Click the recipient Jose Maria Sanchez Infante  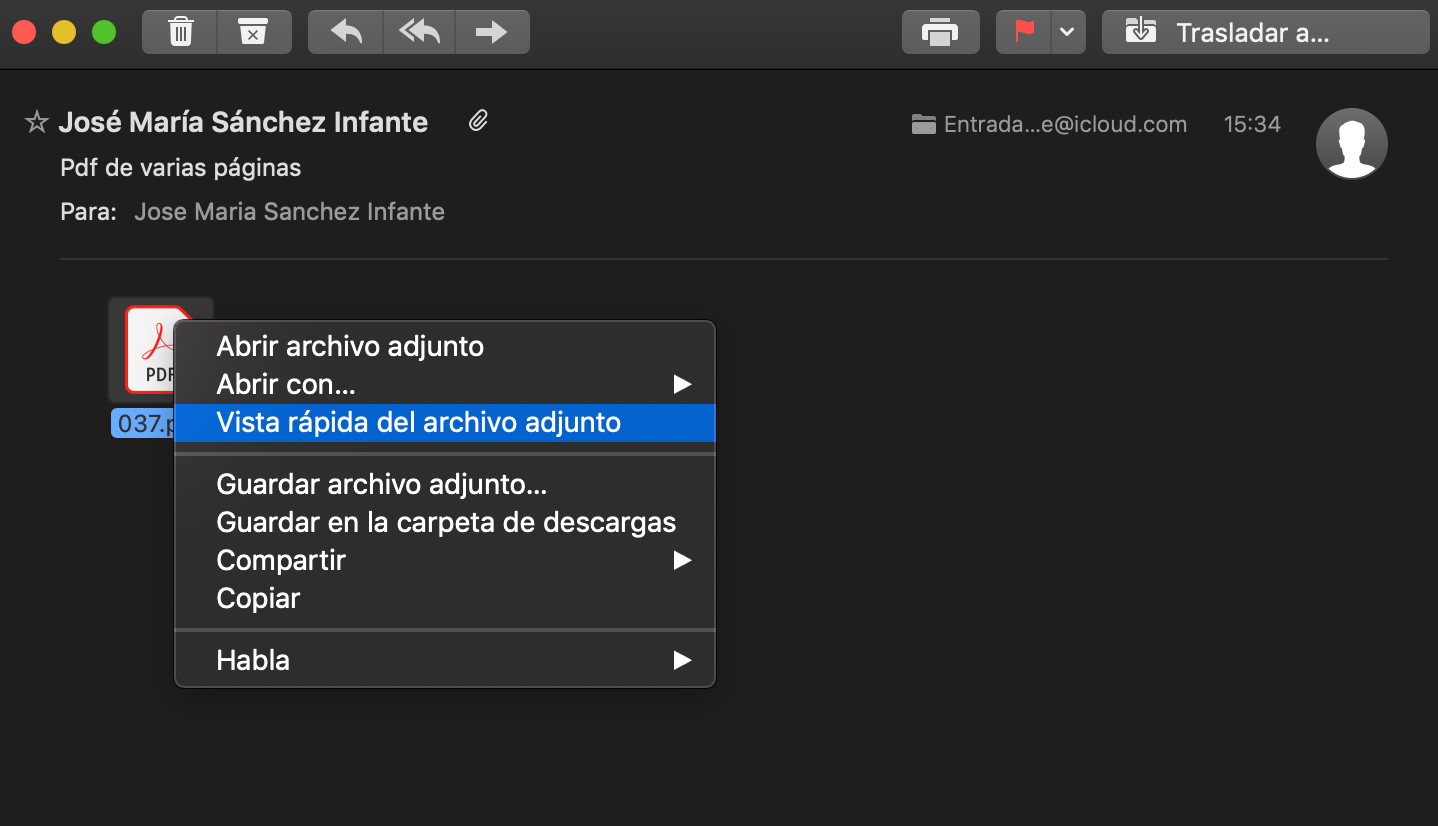click(x=289, y=212)
